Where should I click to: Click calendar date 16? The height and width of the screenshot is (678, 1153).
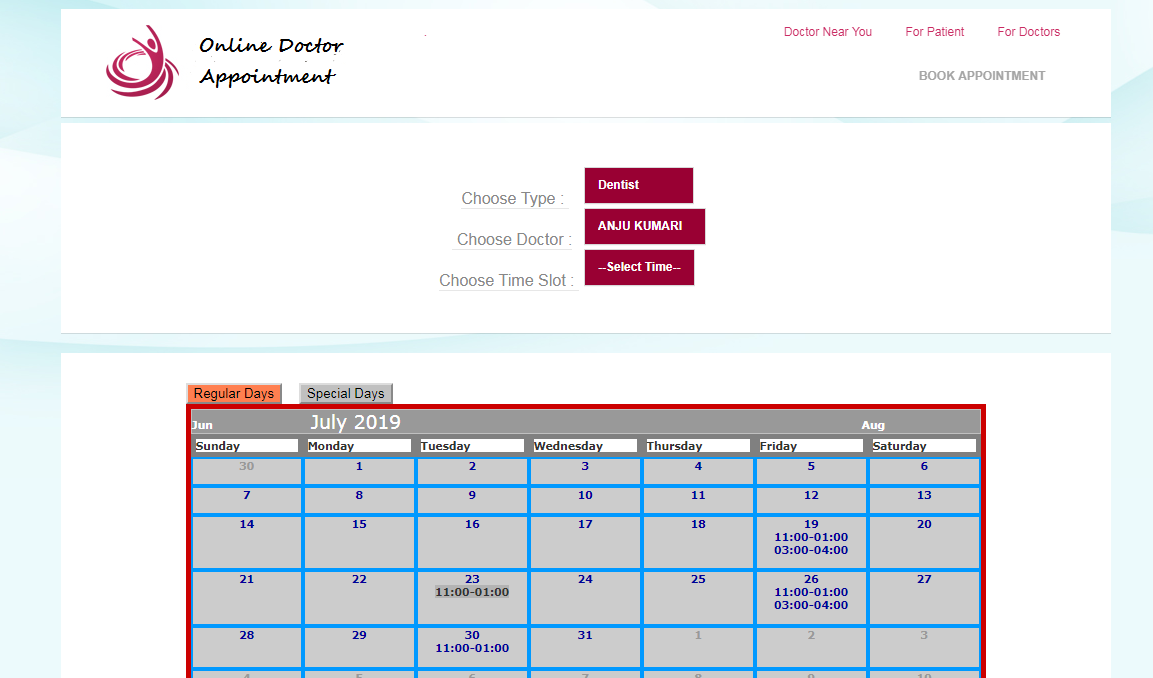(x=472, y=524)
